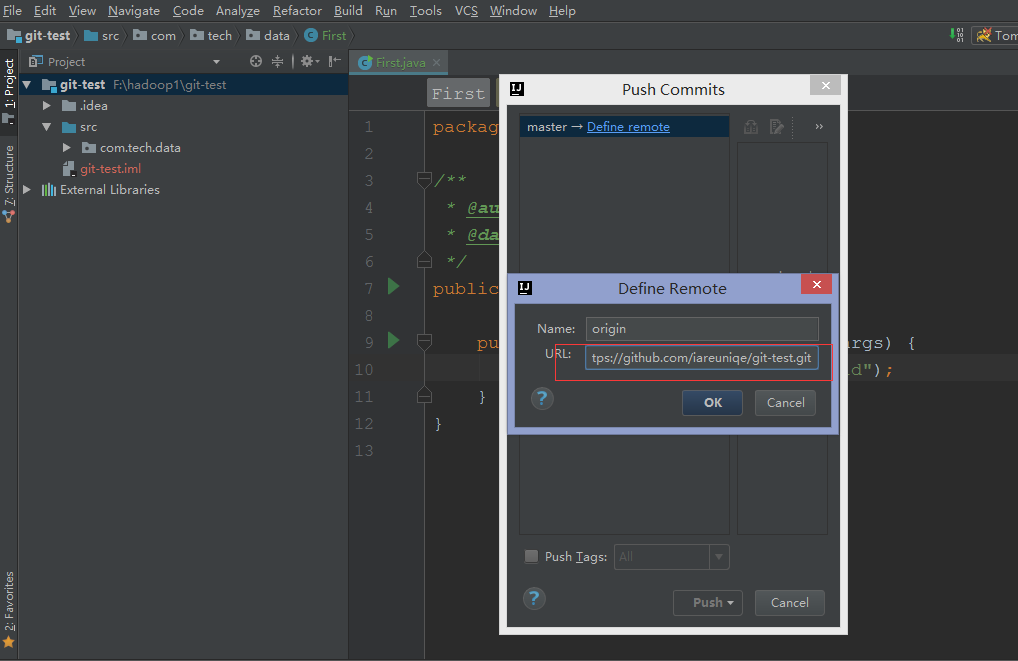Open the Refactor menu

click(x=297, y=11)
